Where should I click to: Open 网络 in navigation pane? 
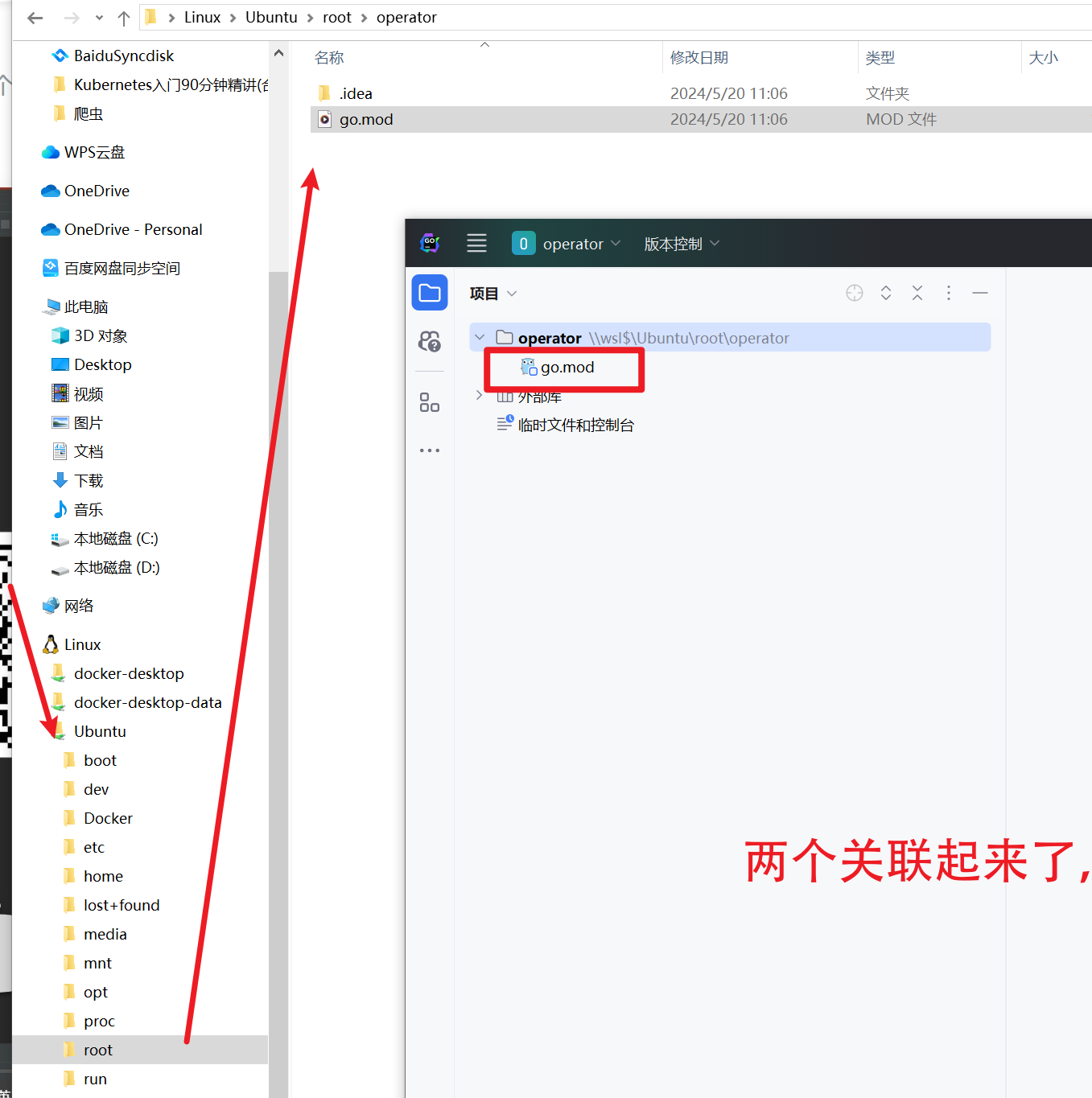tap(68, 606)
